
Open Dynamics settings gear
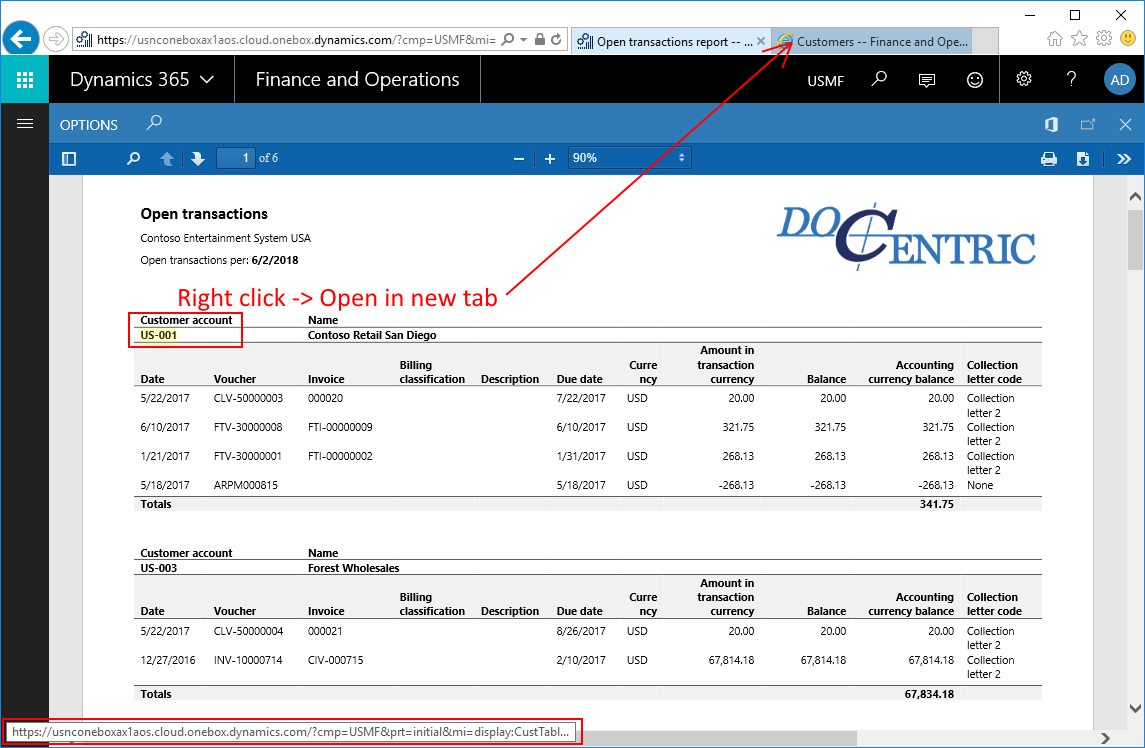coord(1024,79)
